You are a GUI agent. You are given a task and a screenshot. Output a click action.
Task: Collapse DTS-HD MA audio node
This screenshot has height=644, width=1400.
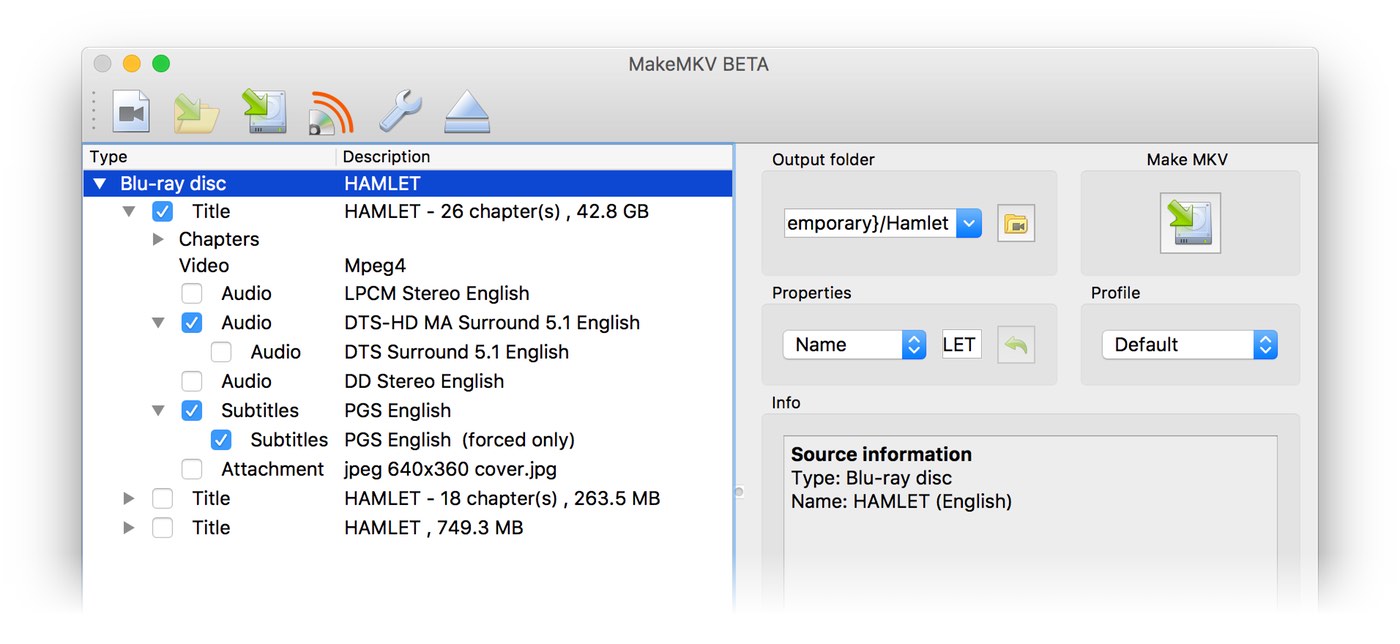click(158, 323)
